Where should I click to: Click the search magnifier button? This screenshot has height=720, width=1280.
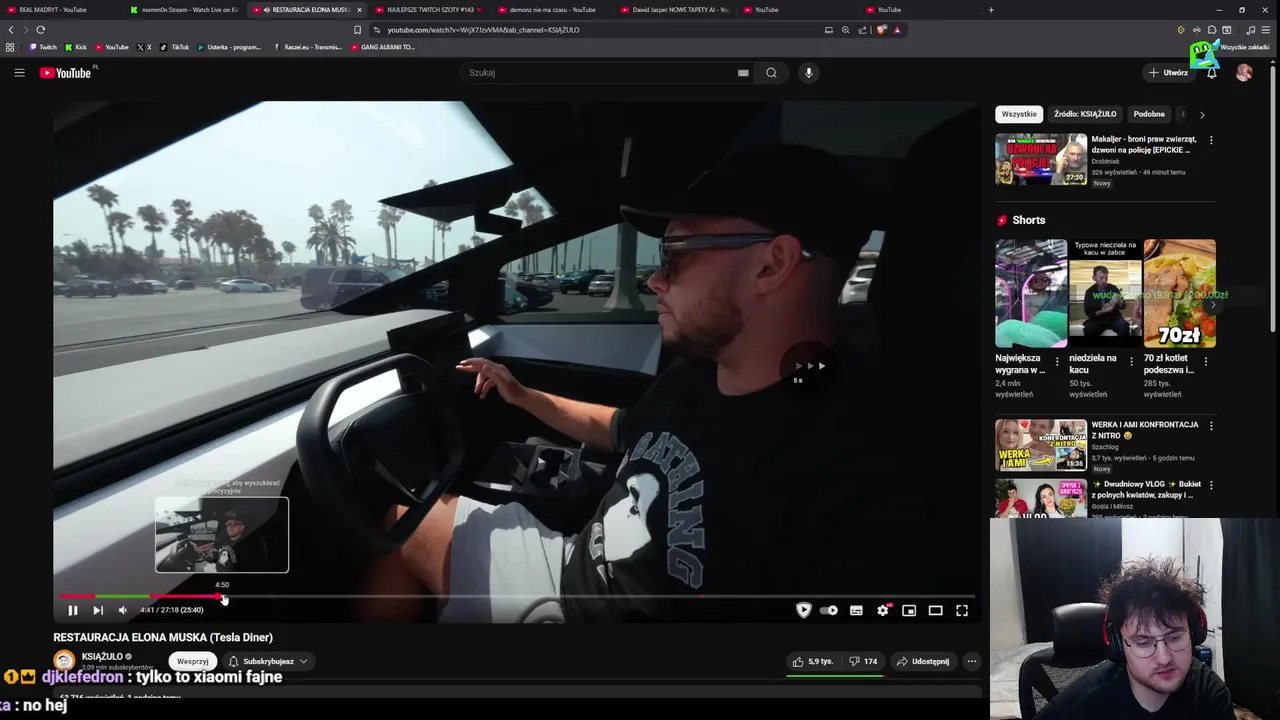pyautogui.click(x=771, y=72)
